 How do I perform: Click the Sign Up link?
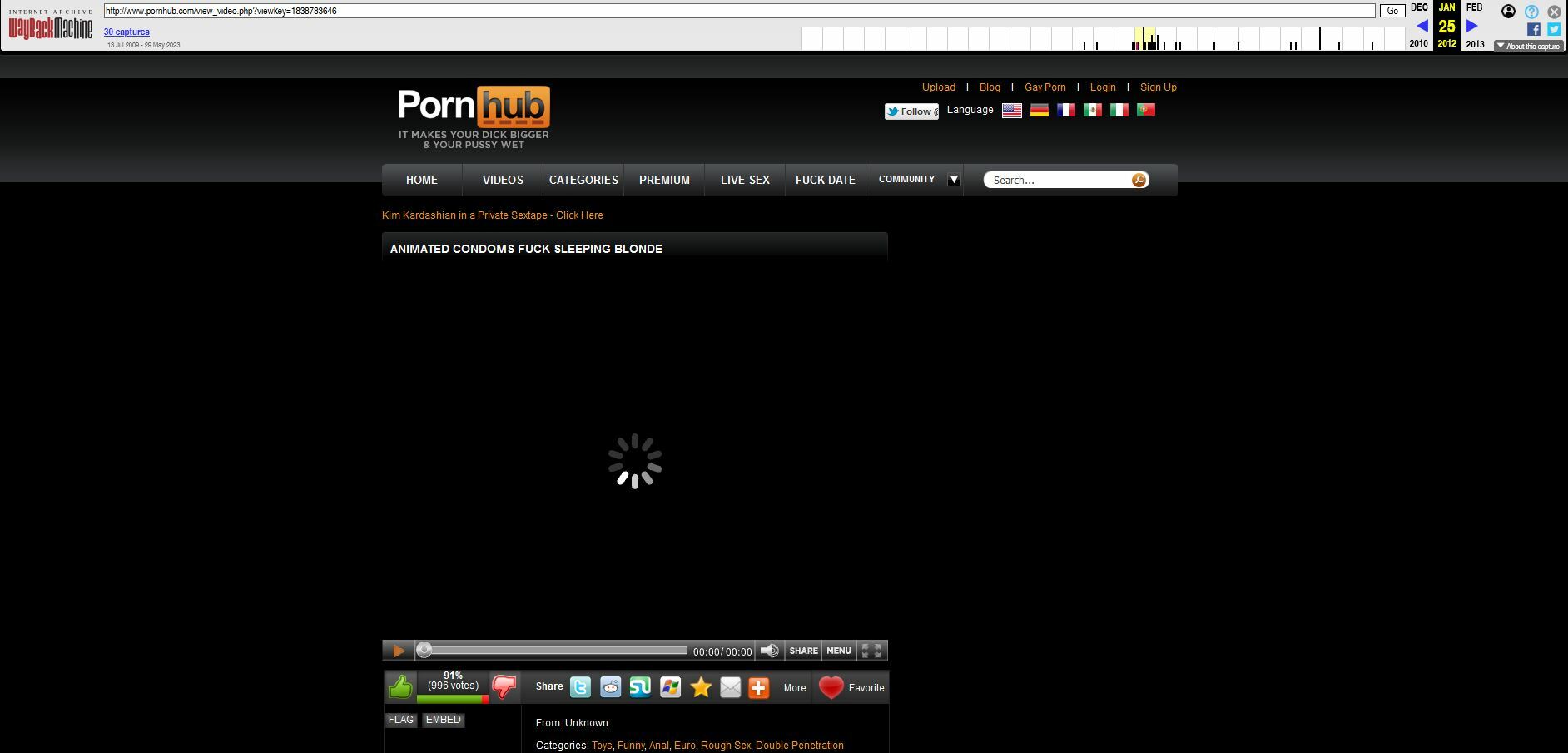1158,87
